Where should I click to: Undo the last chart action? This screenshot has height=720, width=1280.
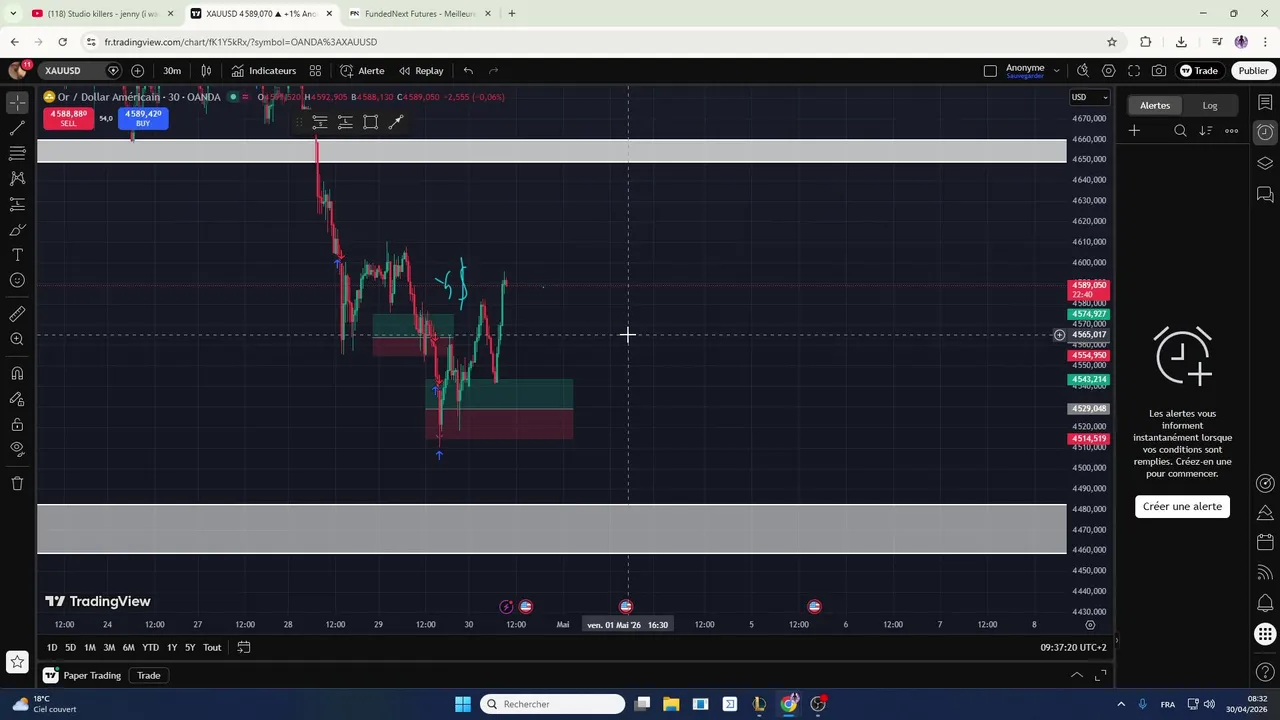(x=468, y=71)
